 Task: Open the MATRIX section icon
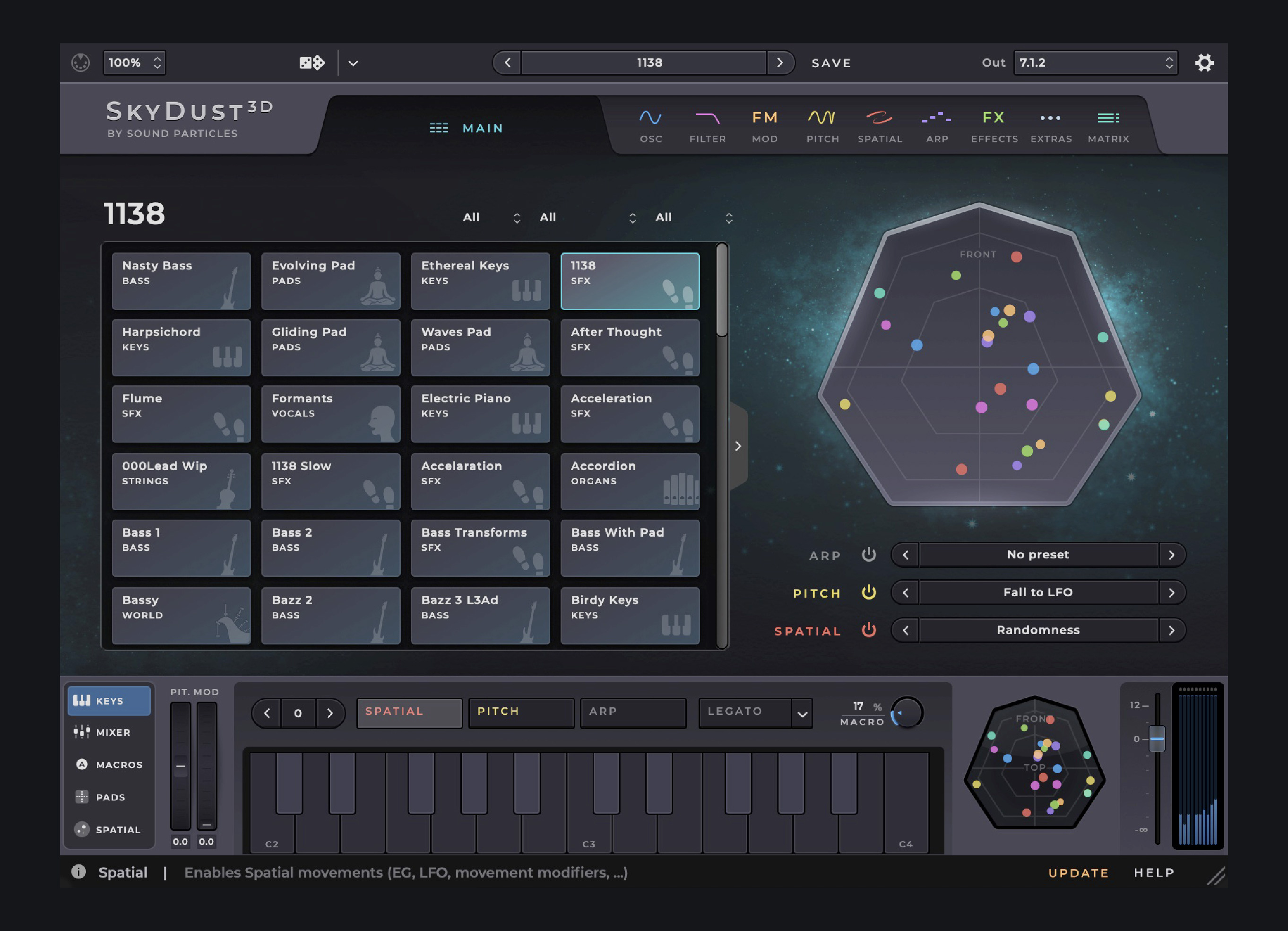[x=1108, y=127]
